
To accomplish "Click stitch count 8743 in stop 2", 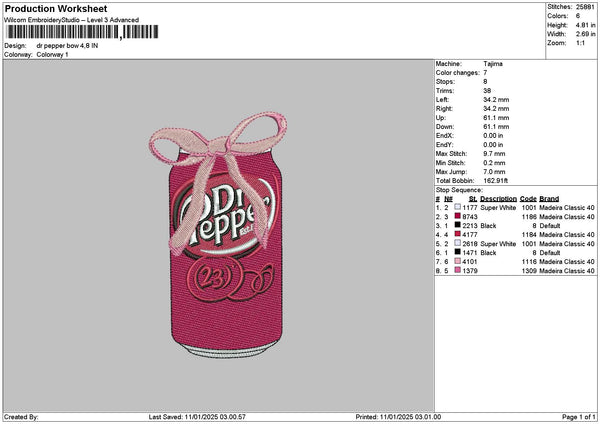I will click(x=470, y=217).
